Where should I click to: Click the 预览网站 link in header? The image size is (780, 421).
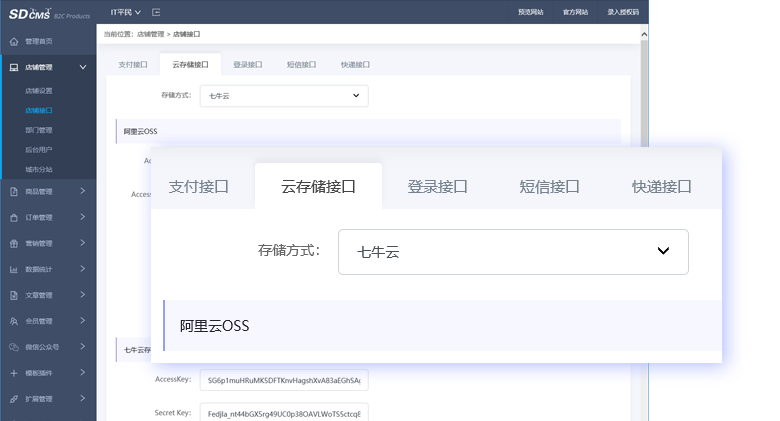coord(531,11)
